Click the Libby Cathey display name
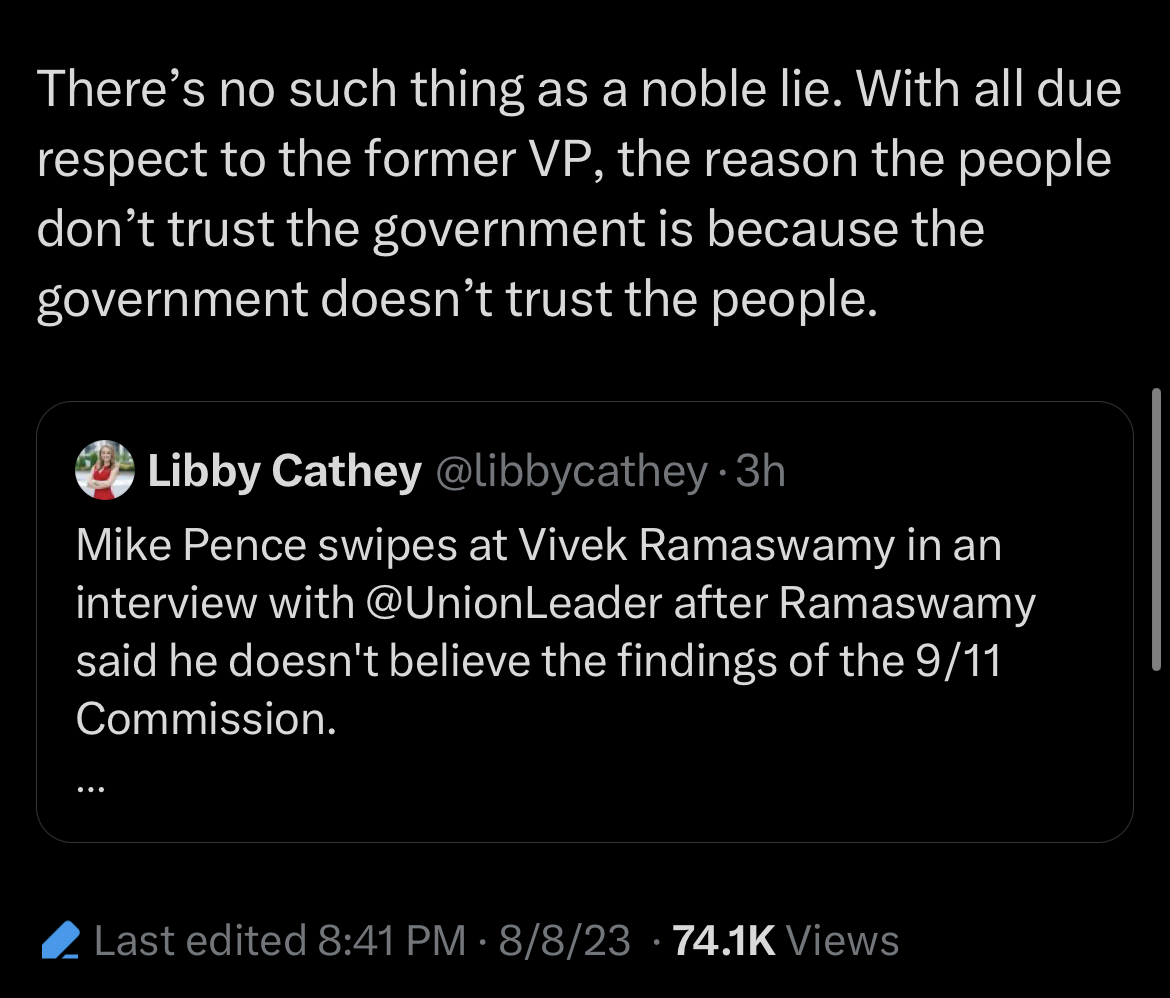The width and height of the screenshot is (1170, 998). 285,471
